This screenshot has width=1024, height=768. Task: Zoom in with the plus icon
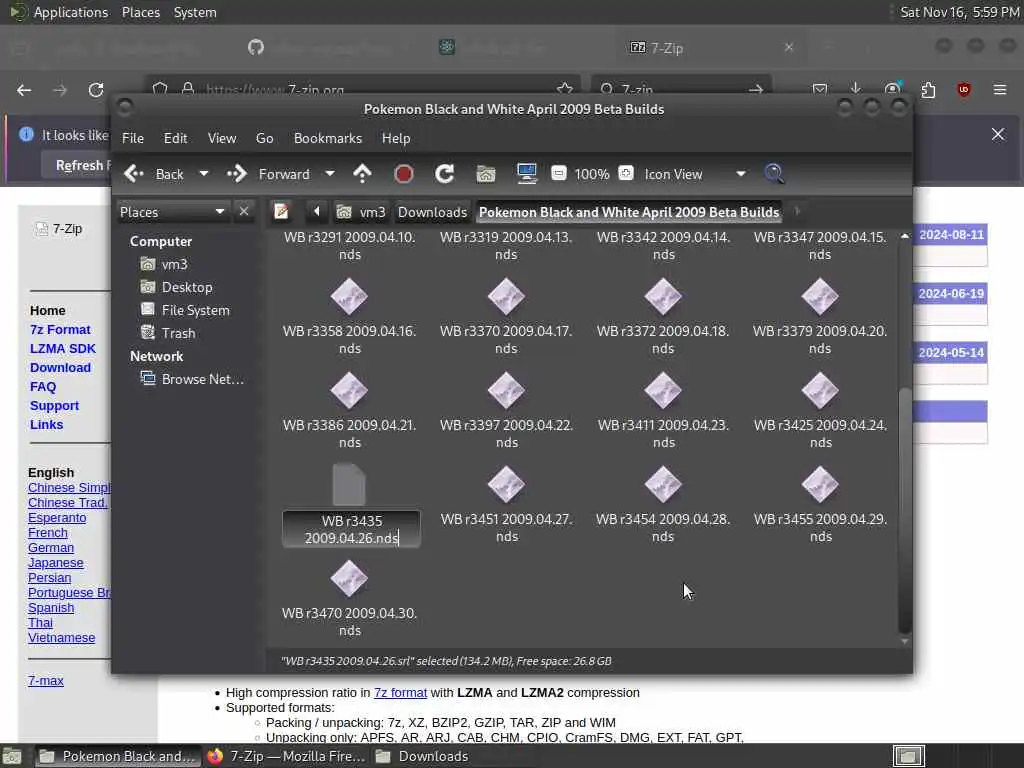pyautogui.click(x=626, y=173)
